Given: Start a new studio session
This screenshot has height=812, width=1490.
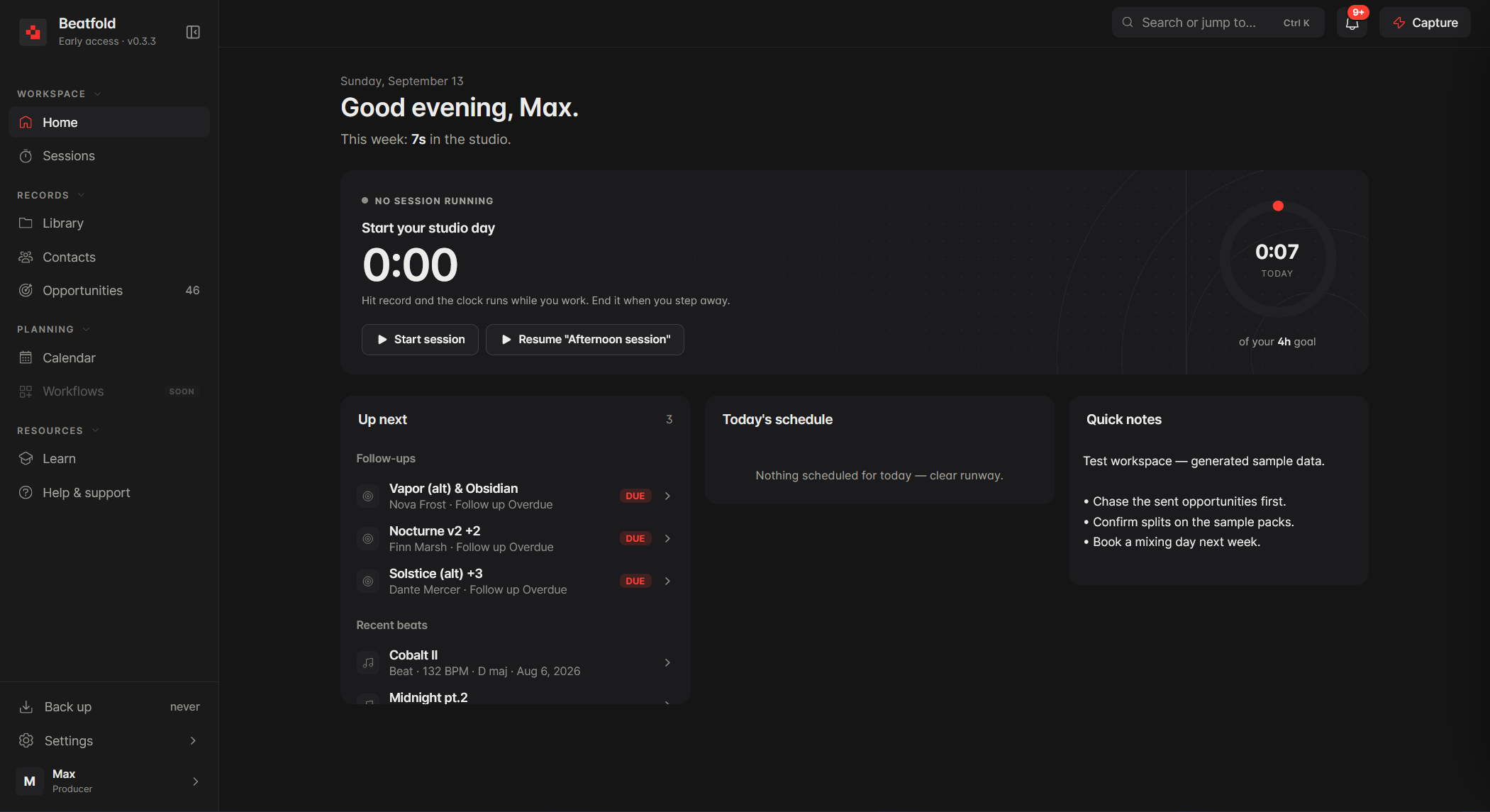Looking at the screenshot, I should tap(420, 340).
